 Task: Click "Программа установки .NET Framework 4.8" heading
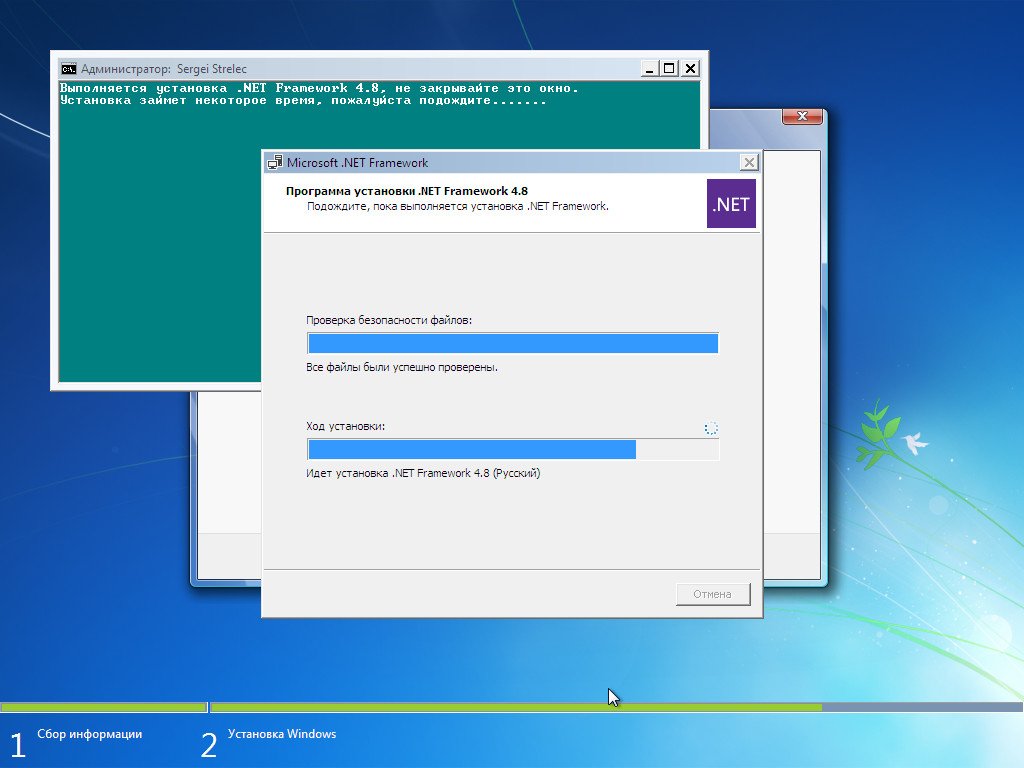click(x=407, y=191)
